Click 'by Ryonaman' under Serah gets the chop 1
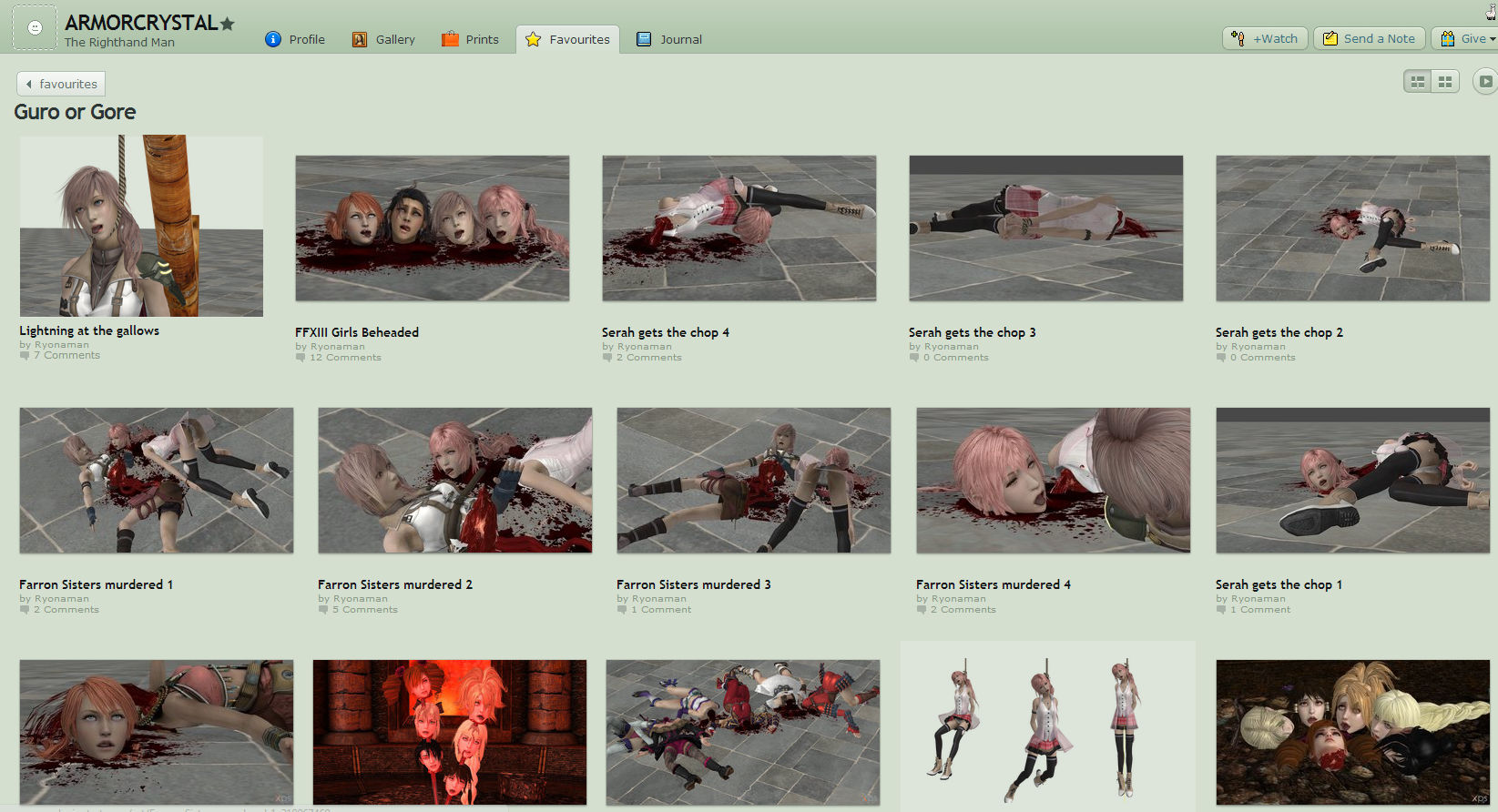 1250,599
